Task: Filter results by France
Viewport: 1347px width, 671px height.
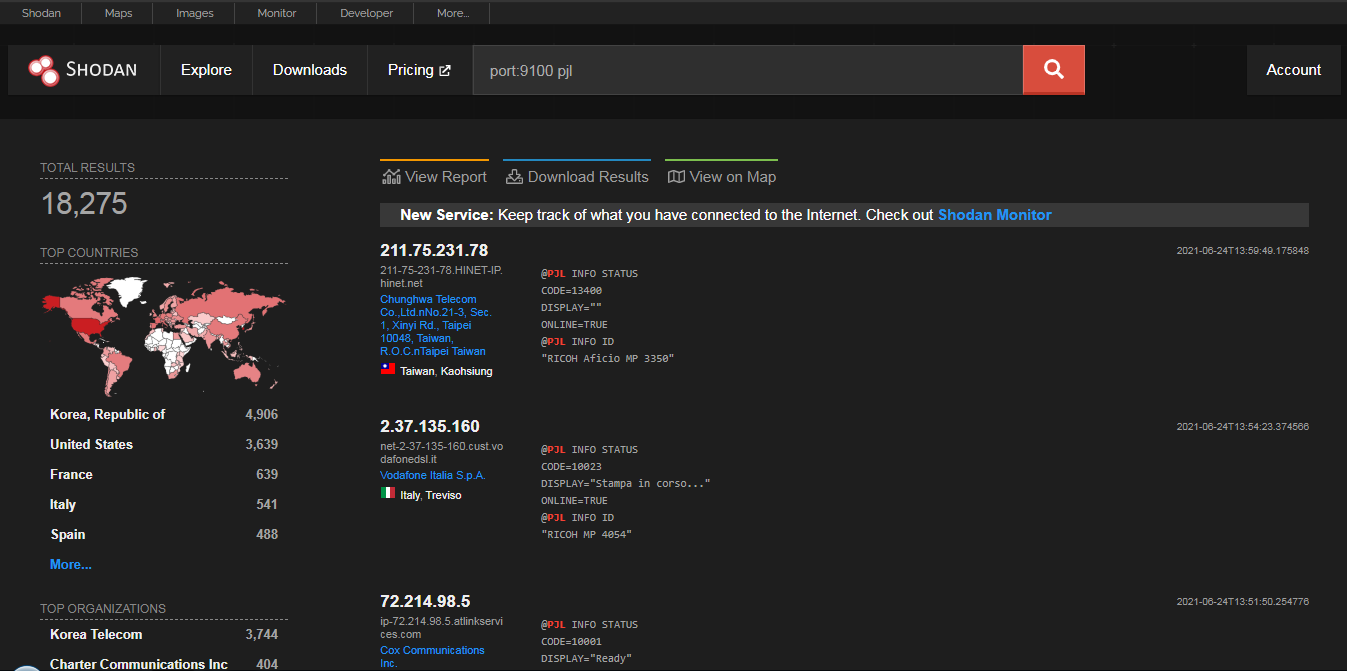Action: [71, 474]
